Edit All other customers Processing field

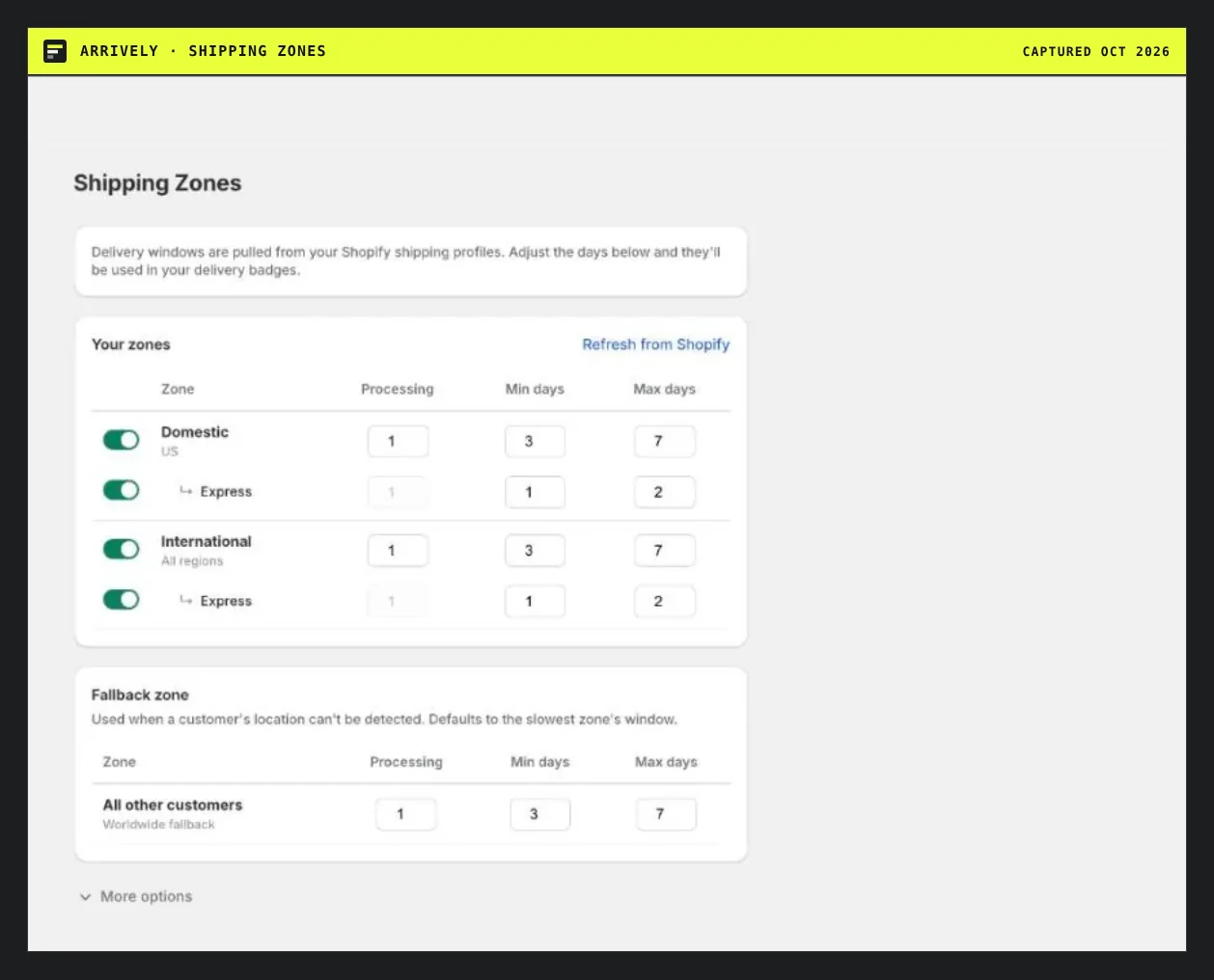click(x=405, y=814)
